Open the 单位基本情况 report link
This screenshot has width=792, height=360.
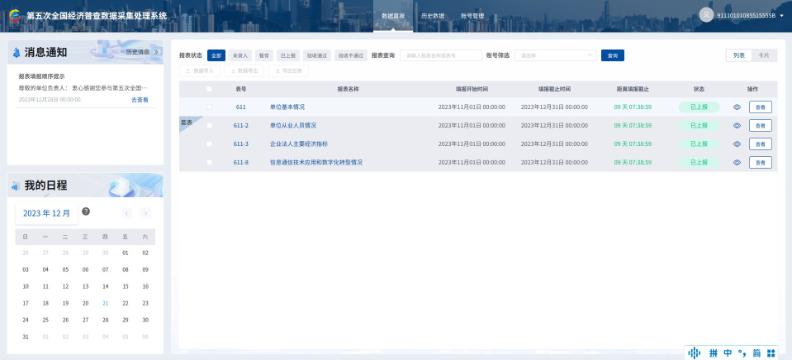(287, 107)
